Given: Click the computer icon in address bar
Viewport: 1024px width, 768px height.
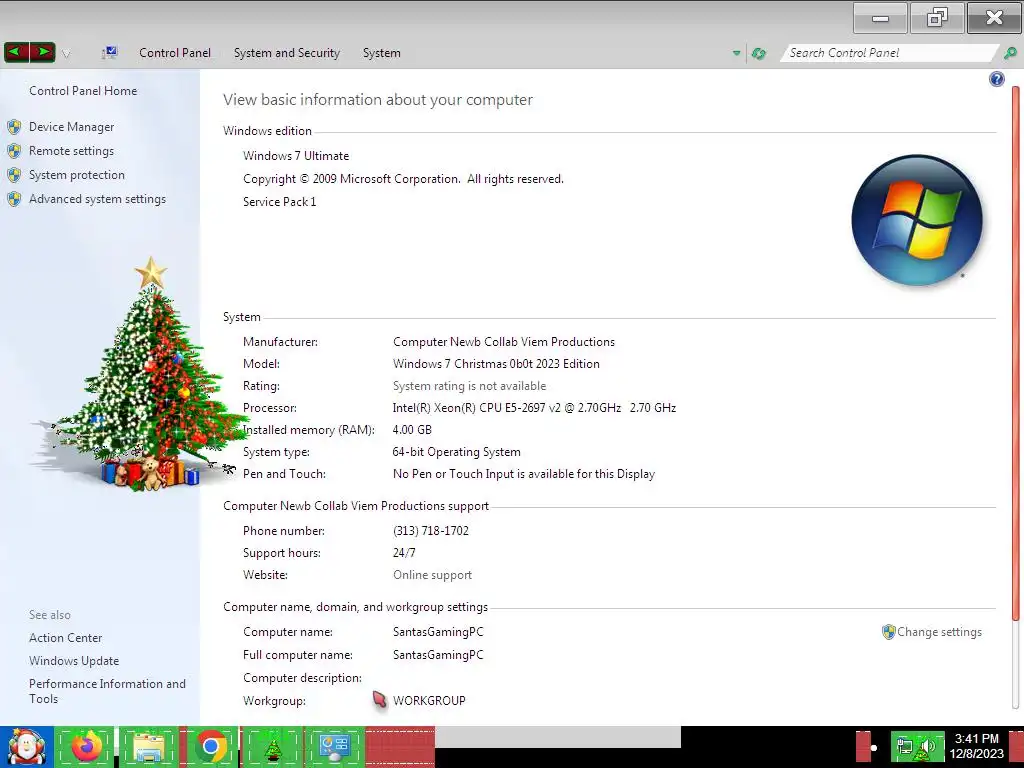Looking at the screenshot, I should (x=109, y=52).
